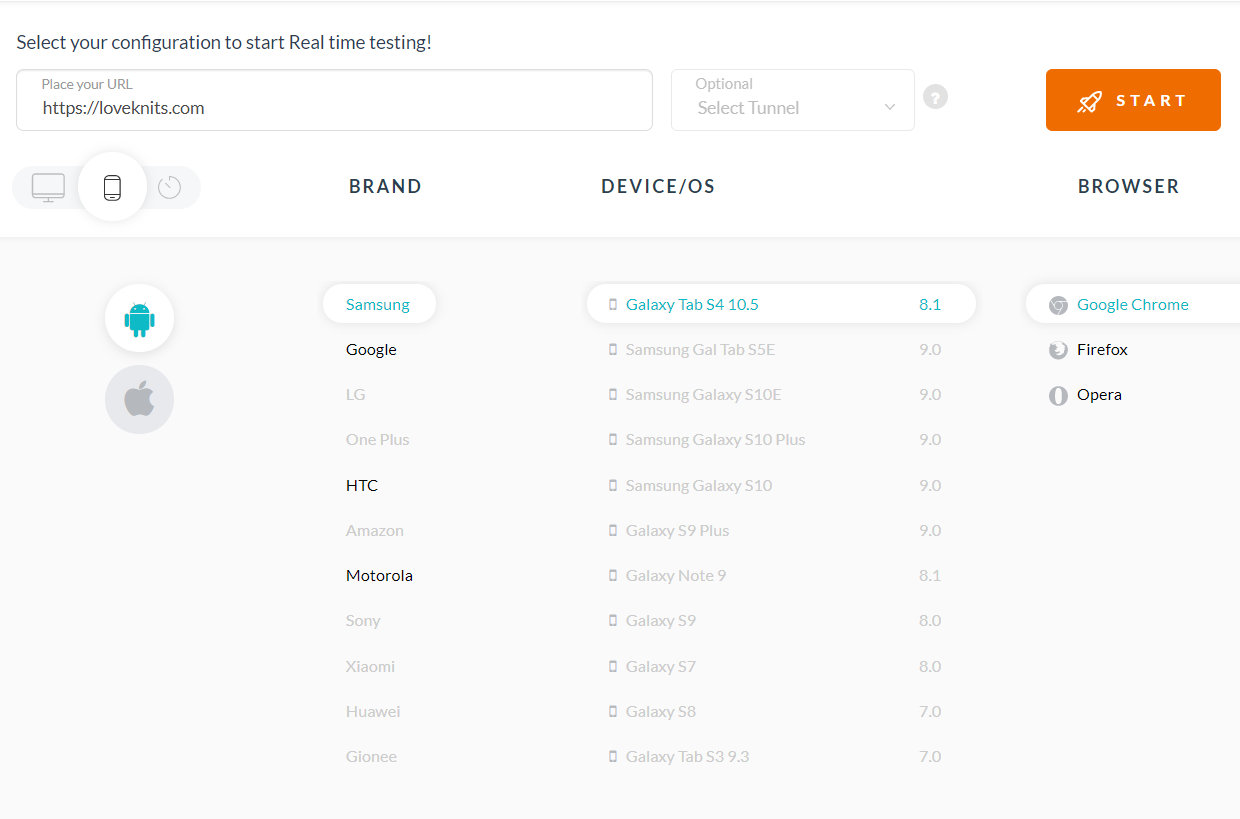Select the Gionee brand

[x=371, y=757]
